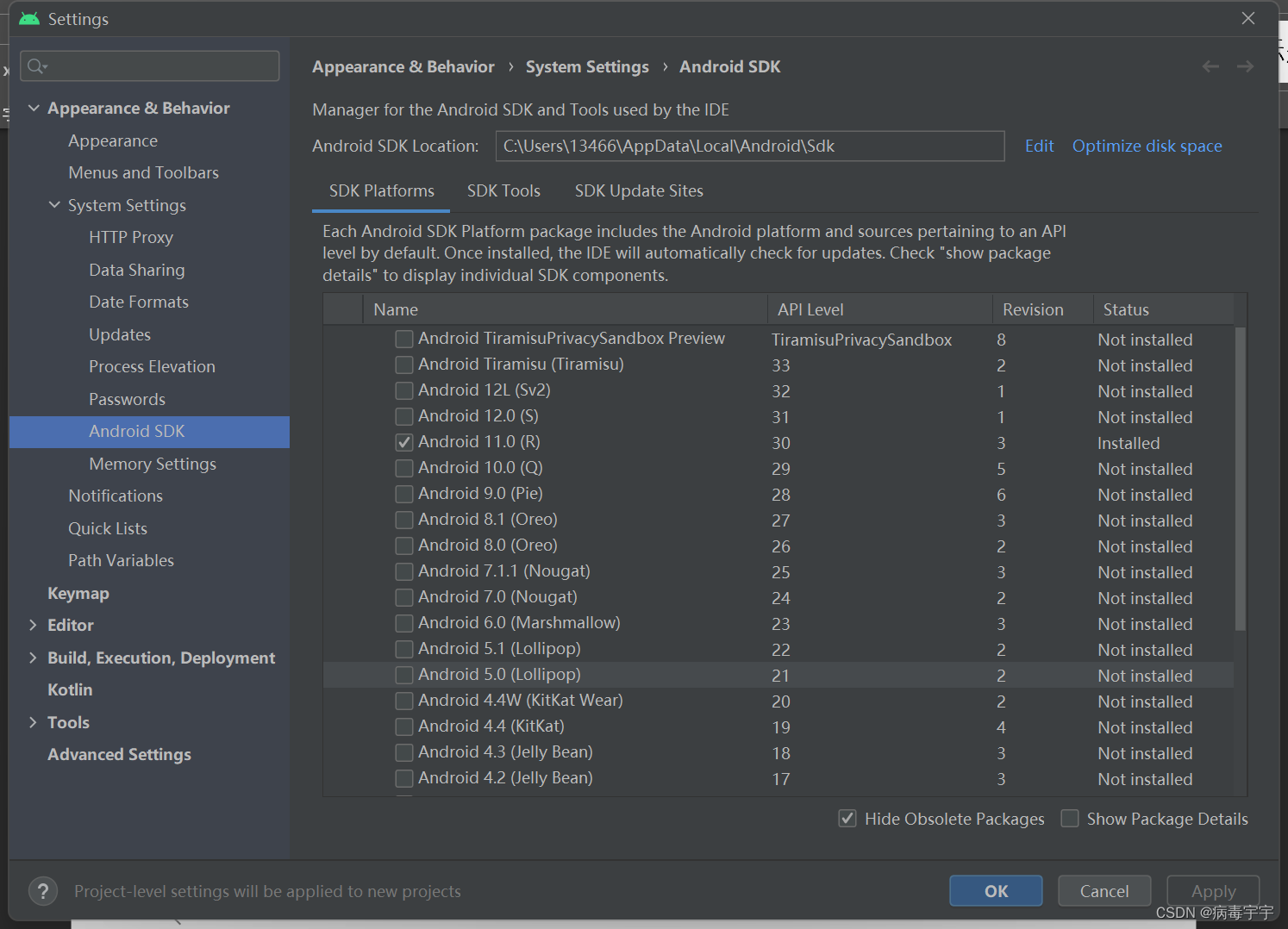Viewport: 1288px width, 929px height.
Task: Click System Settings breadcrumb
Action: coord(587,66)
